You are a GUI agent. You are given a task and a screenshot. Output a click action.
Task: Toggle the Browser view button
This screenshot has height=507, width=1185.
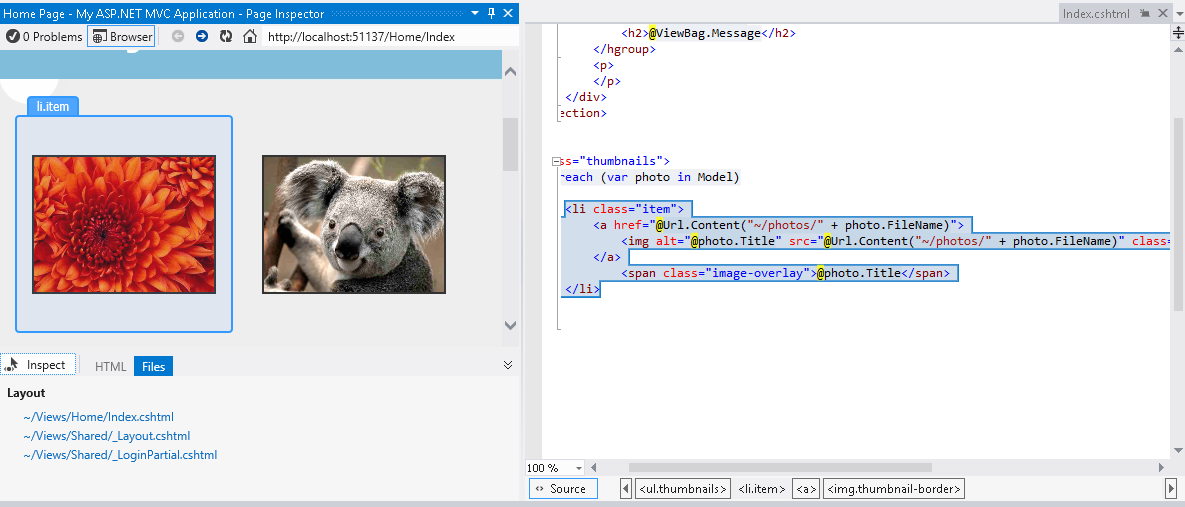(121, 37)
